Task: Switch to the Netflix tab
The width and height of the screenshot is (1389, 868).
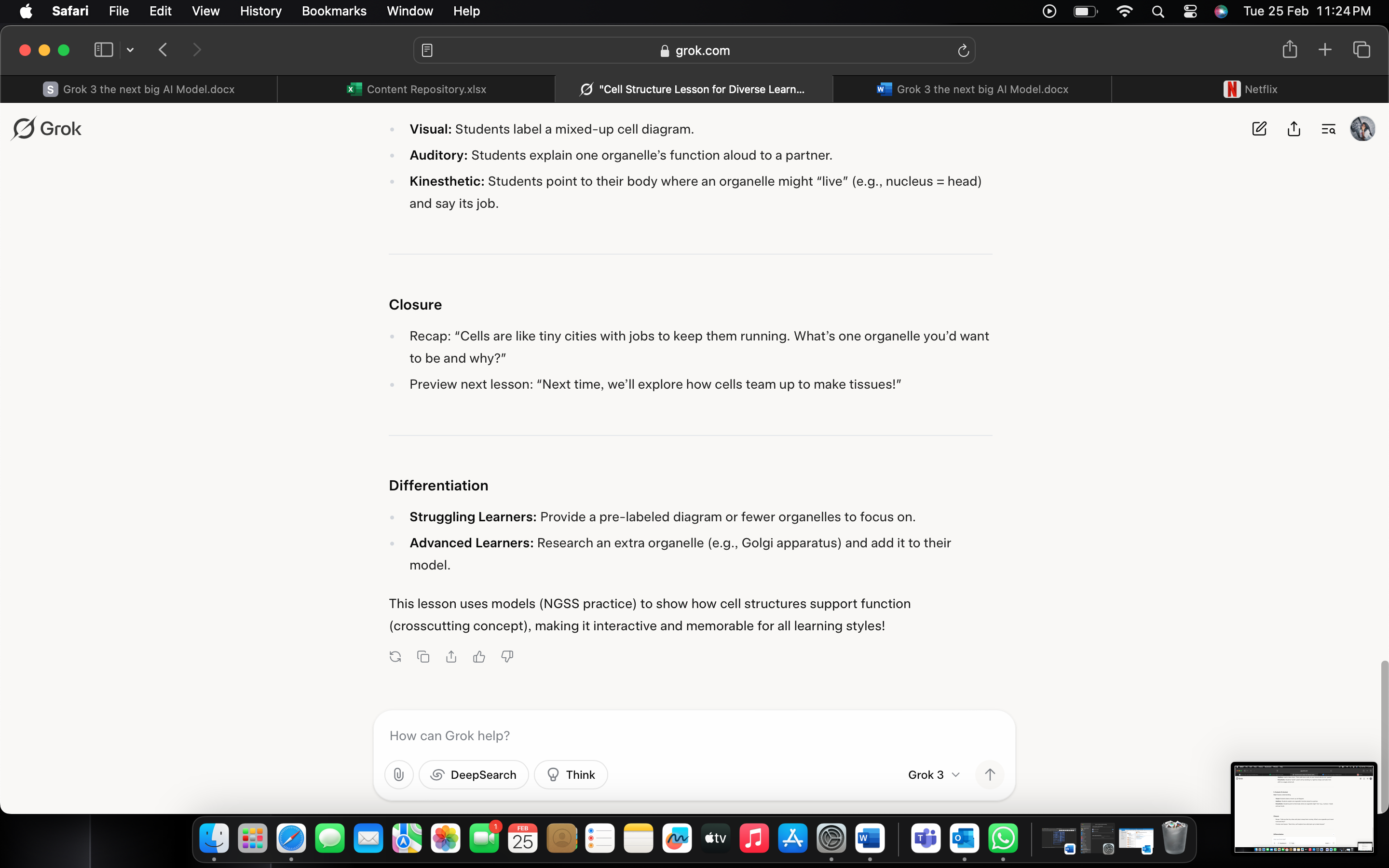Action: 1250,89
